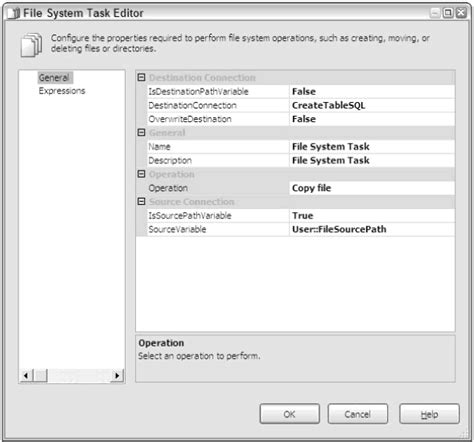This screenshot has width=474, height=442.
Task: Click right arrow of the pane scrollbar
Action: point(117,376)
